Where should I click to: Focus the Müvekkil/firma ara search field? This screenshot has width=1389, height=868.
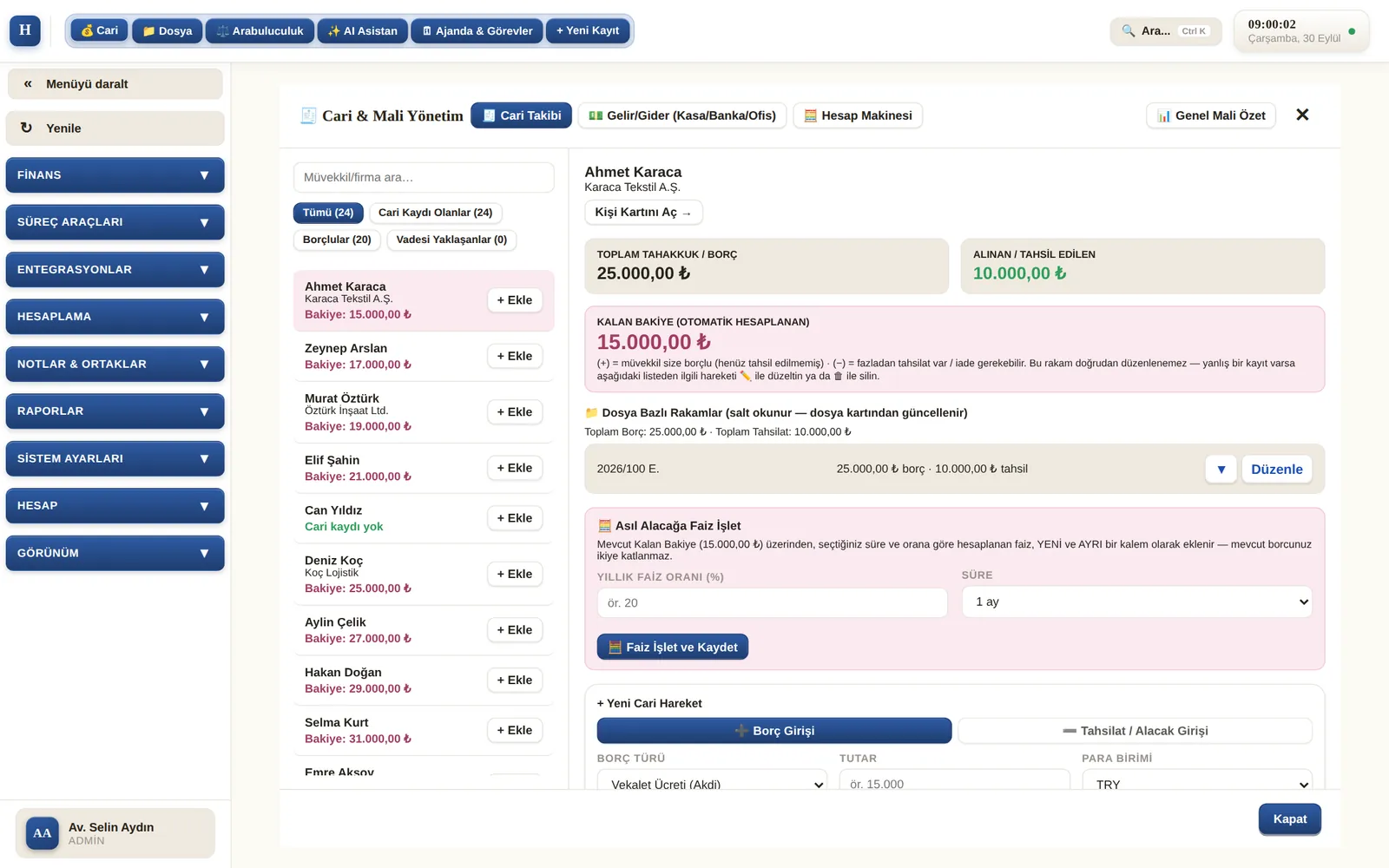pyautogui.click(x=424, y=177)
